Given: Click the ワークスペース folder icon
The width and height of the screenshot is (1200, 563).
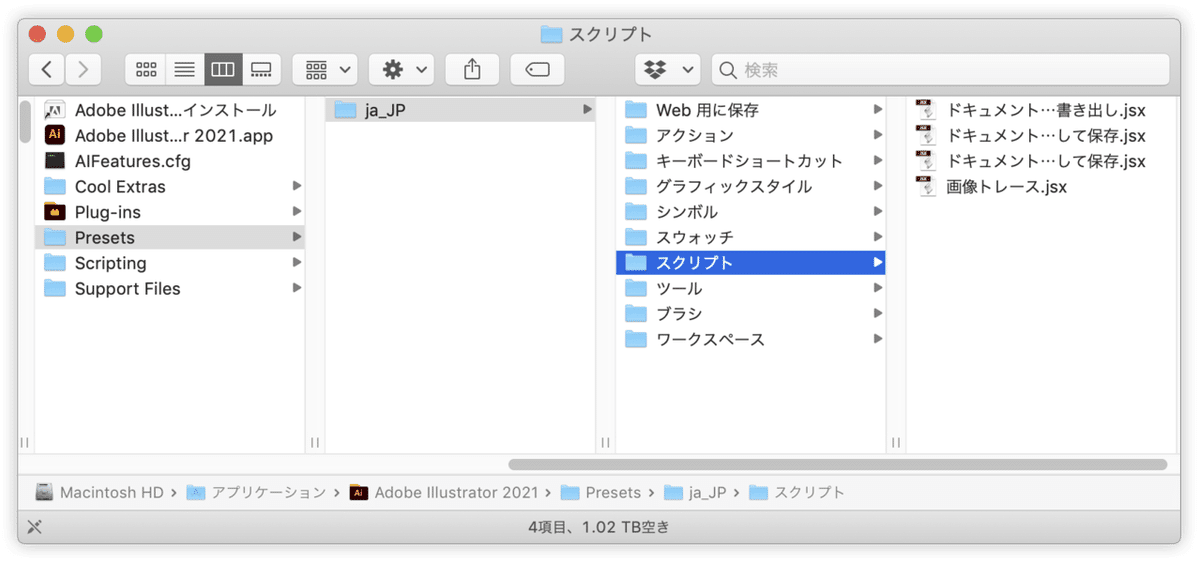Looking at the screenshot, I should 636,339.
